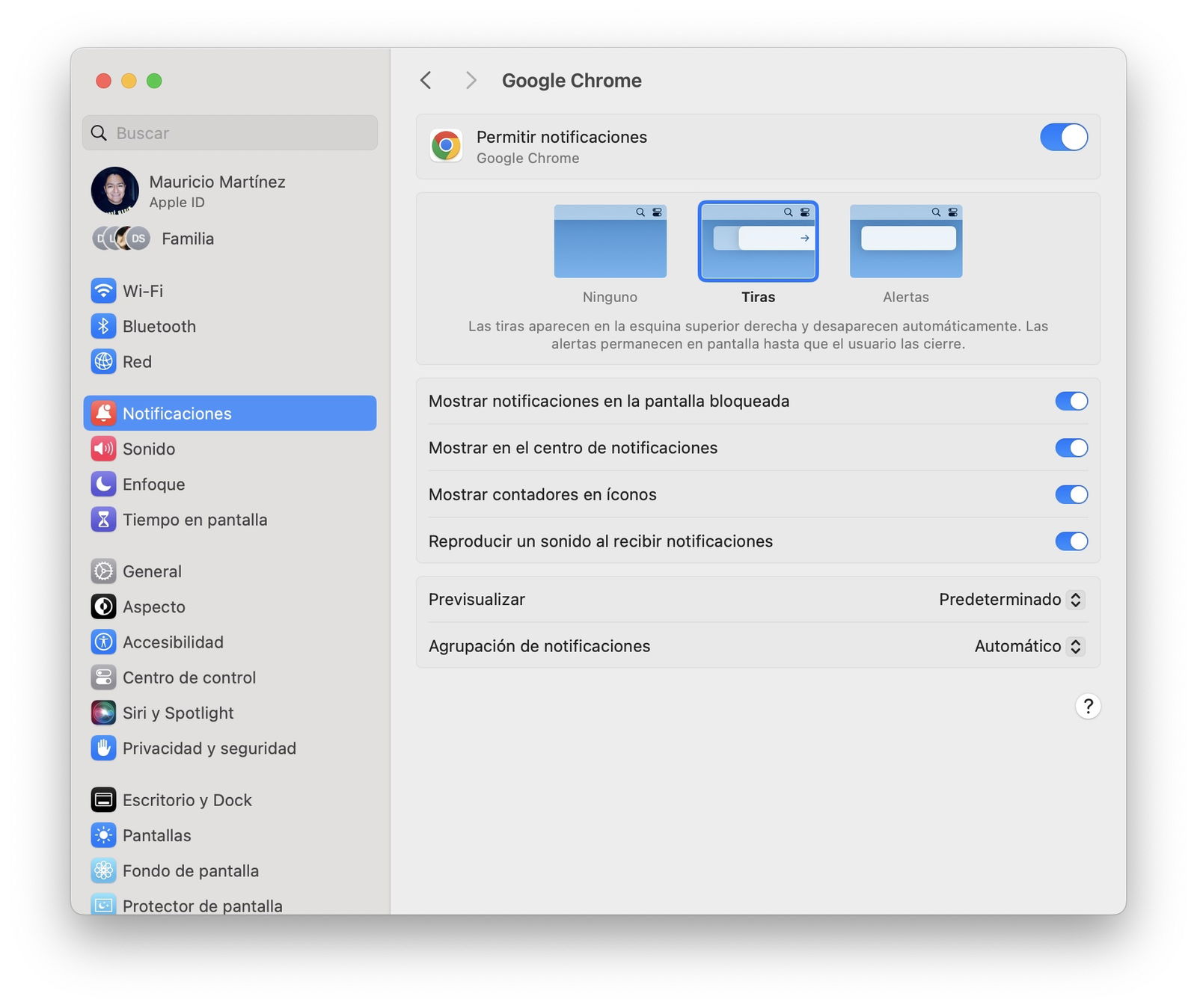Screen dimensions: 1197x1008
Task: Click the Aspecto icon
Action: coord(103,606)
